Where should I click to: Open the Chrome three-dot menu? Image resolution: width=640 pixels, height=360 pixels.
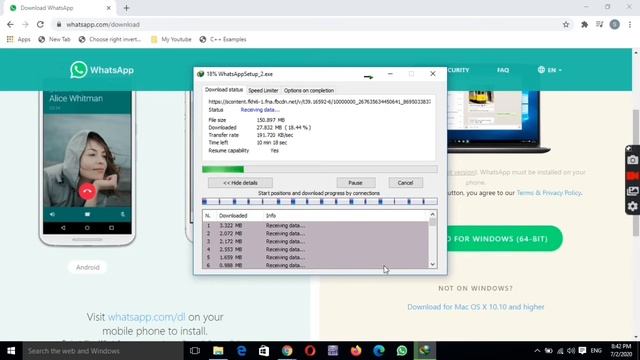pyautogui.click(x=630, y=24)
